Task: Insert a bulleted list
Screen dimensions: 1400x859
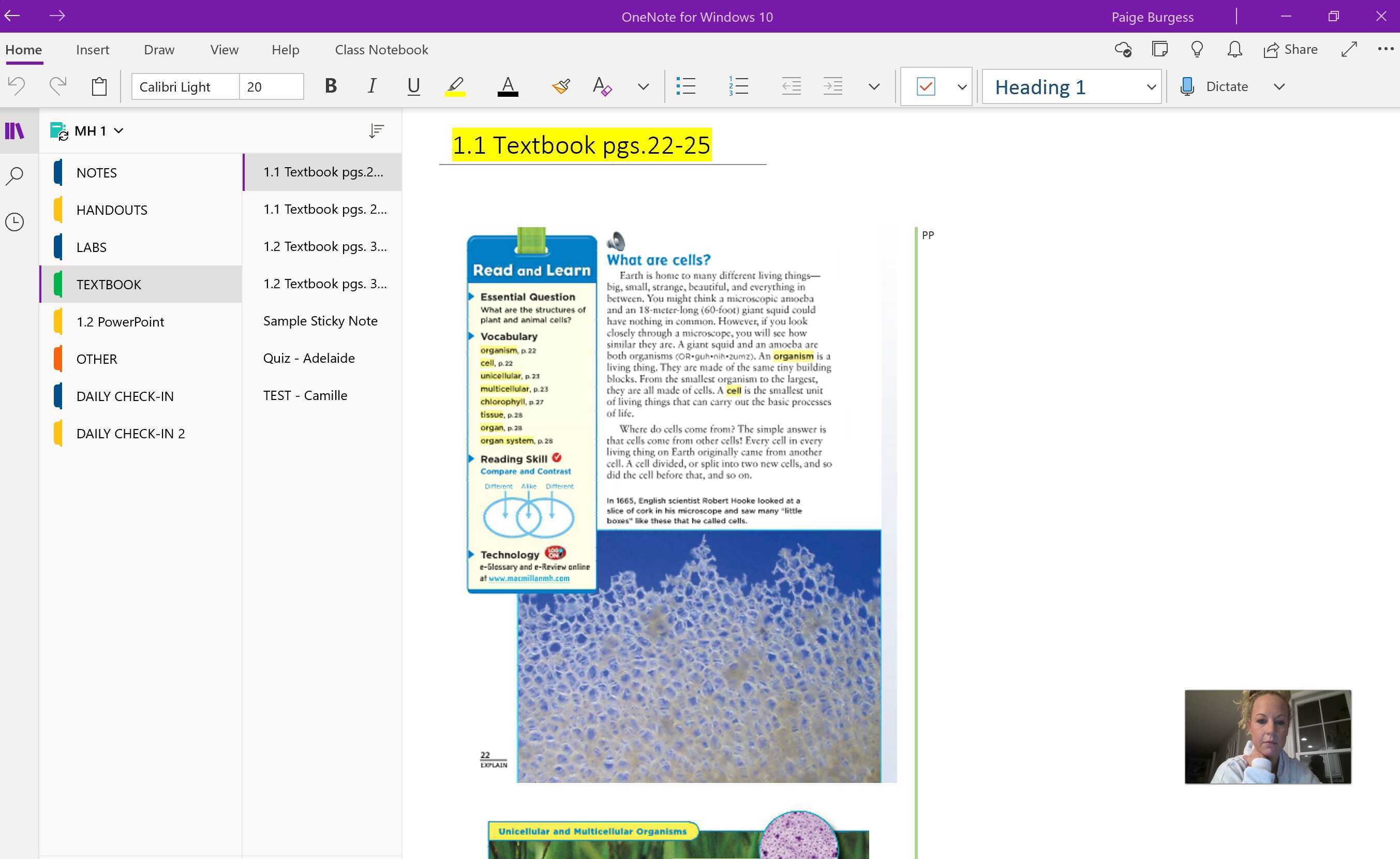Action: click(x=686, y=86)
